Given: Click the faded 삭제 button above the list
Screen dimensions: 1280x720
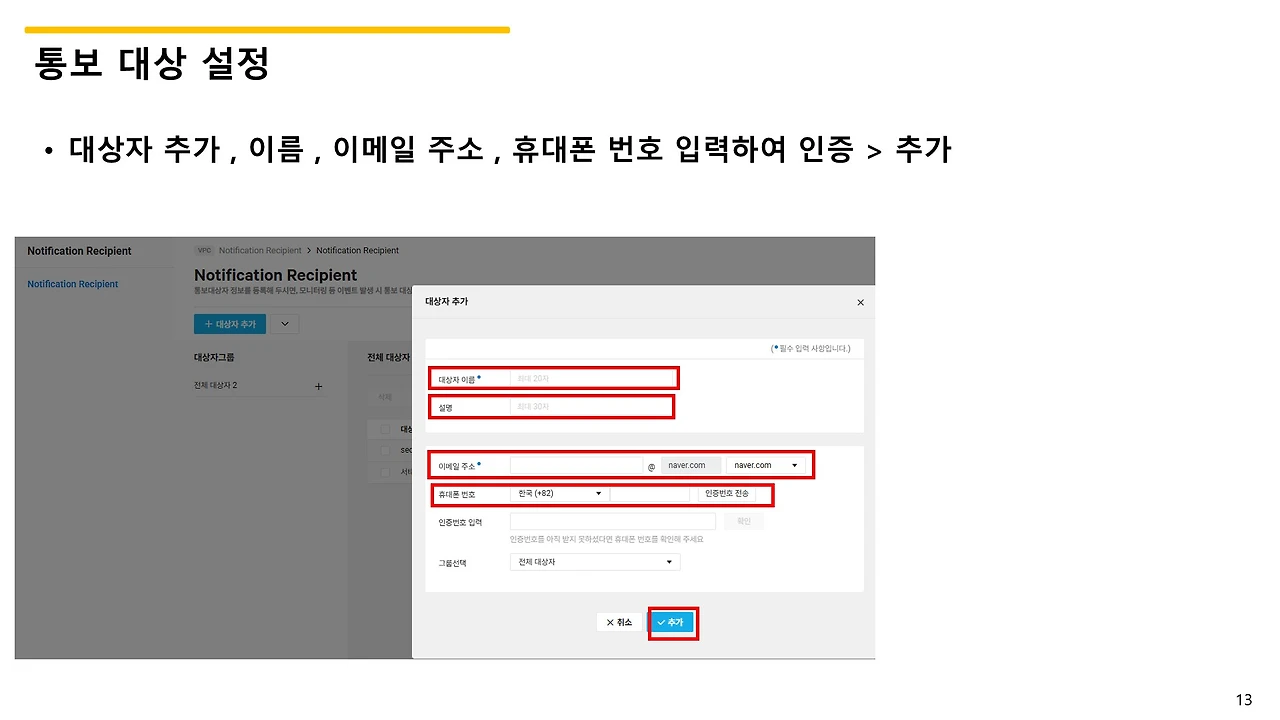Looking at the screenshot, I should 385,397.
